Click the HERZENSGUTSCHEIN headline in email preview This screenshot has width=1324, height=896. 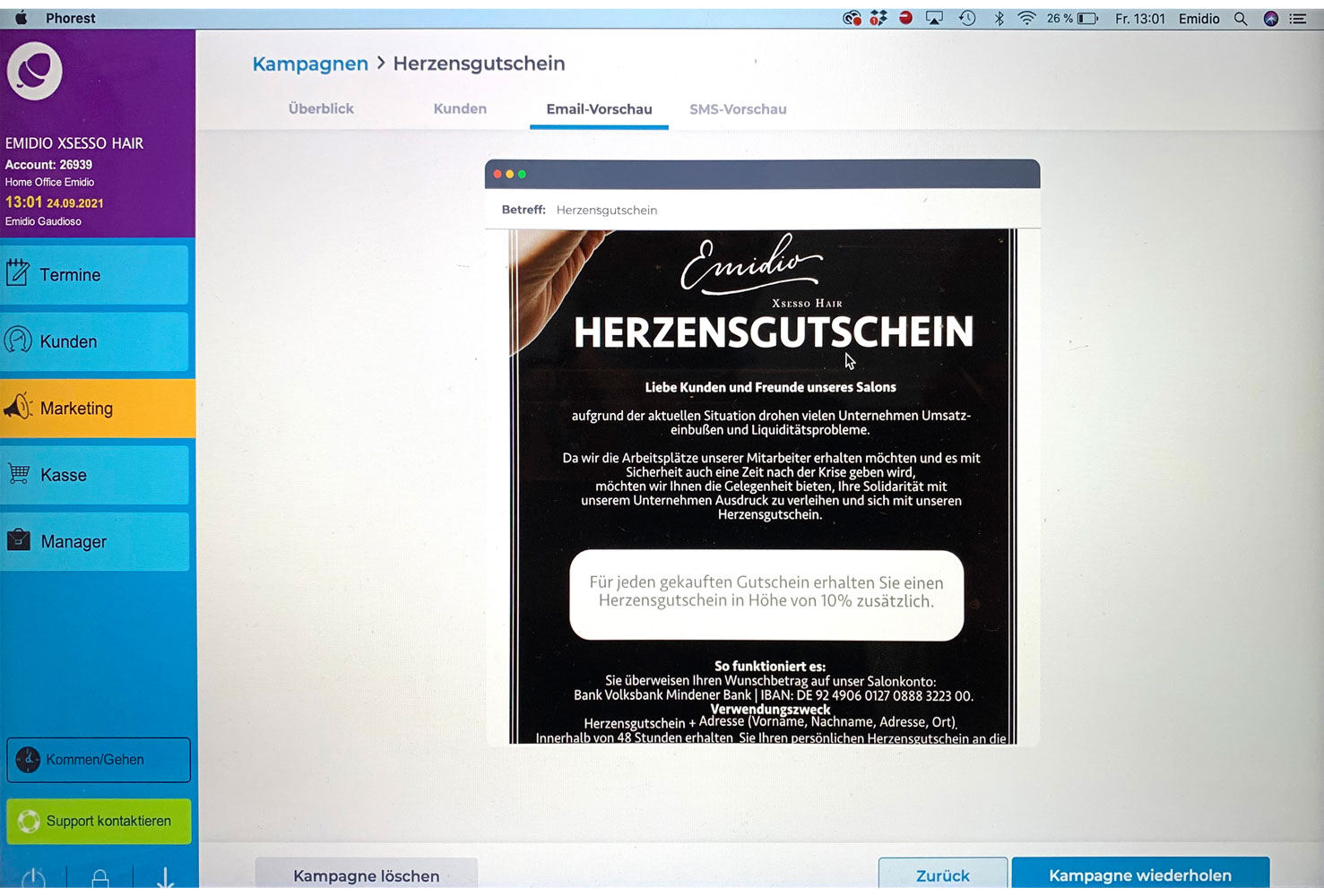(774, 332)
